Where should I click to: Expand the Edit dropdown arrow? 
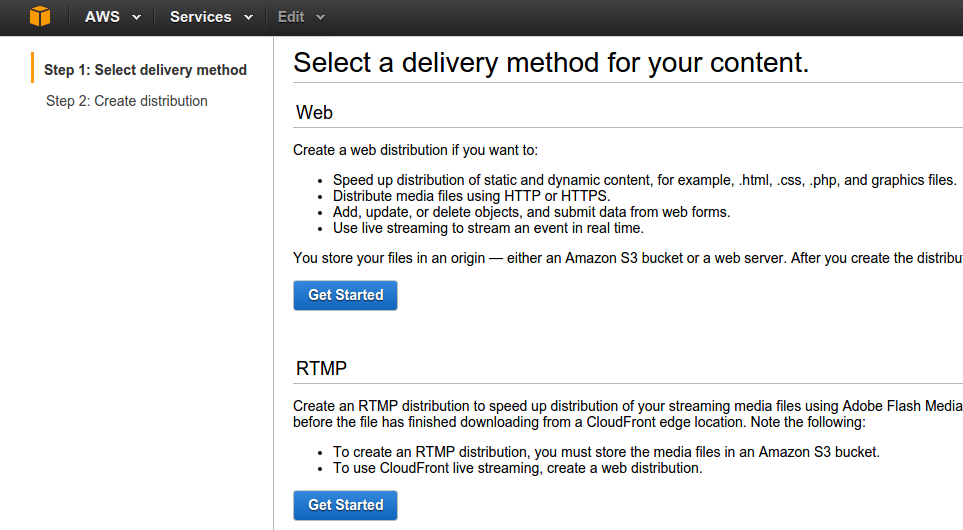click(x=320, y=18)
